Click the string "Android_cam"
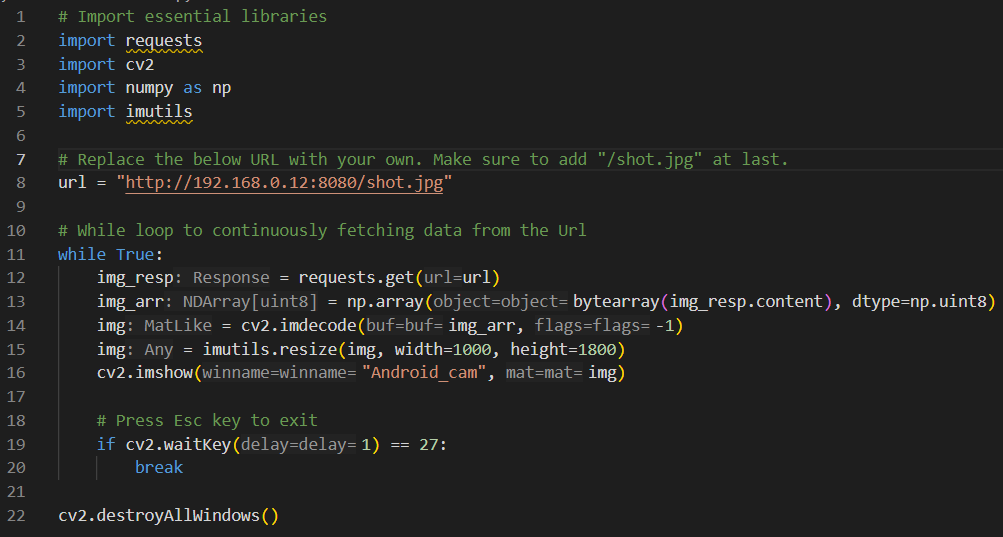The height and width of the screenshot is (537, 1003). (x=423, y=373)
